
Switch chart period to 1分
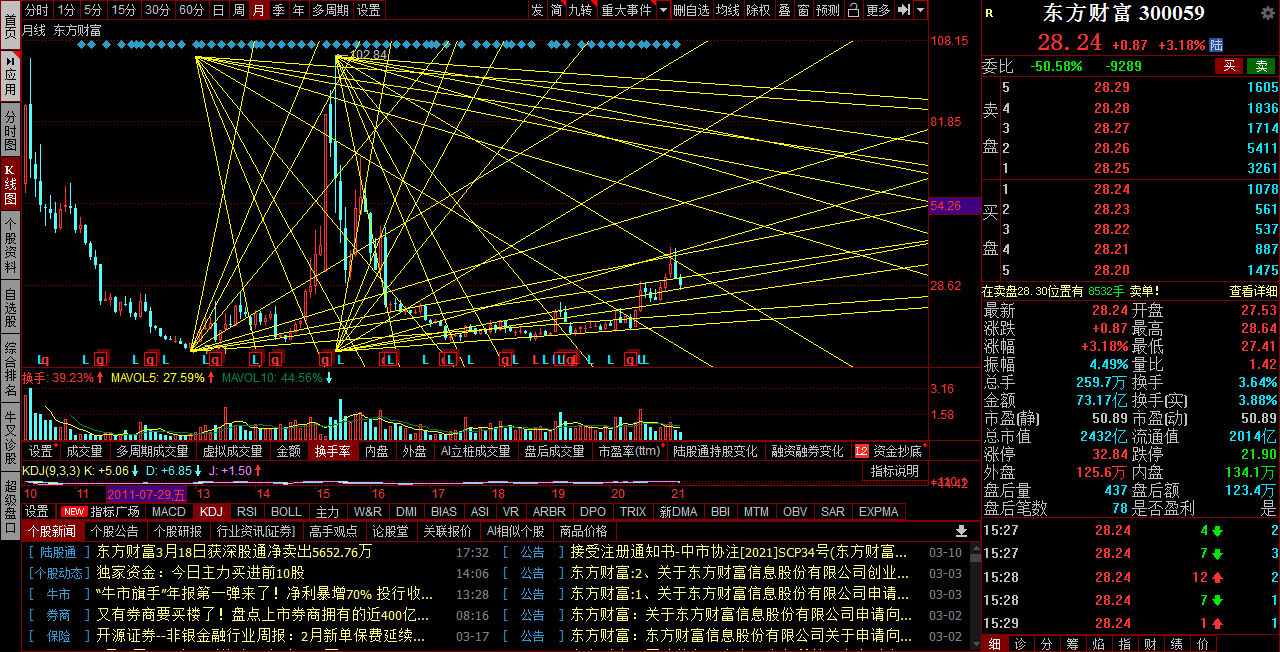[x=66, y=10]
